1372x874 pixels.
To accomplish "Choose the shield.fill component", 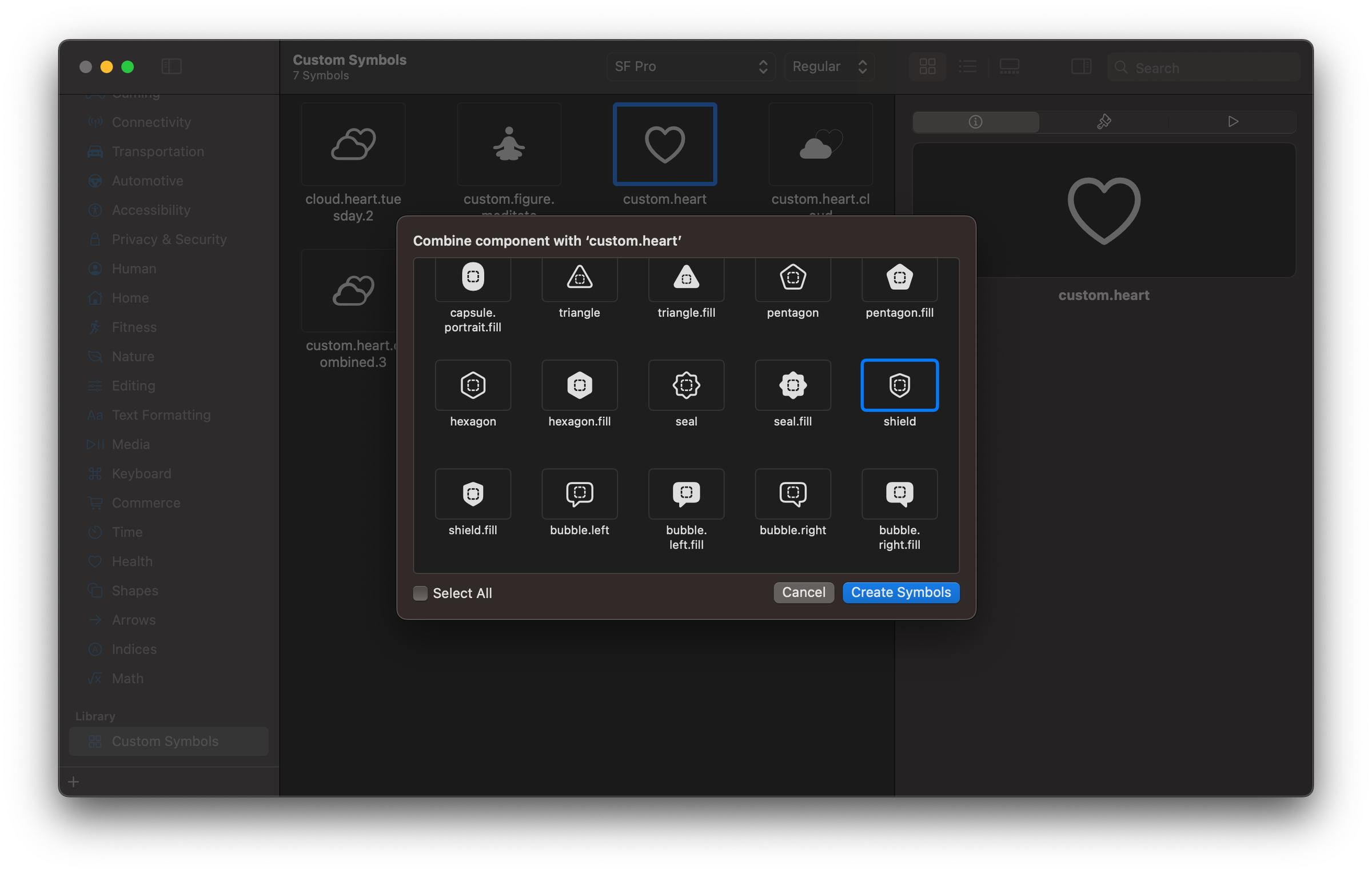I will click(x=473, y=494).
